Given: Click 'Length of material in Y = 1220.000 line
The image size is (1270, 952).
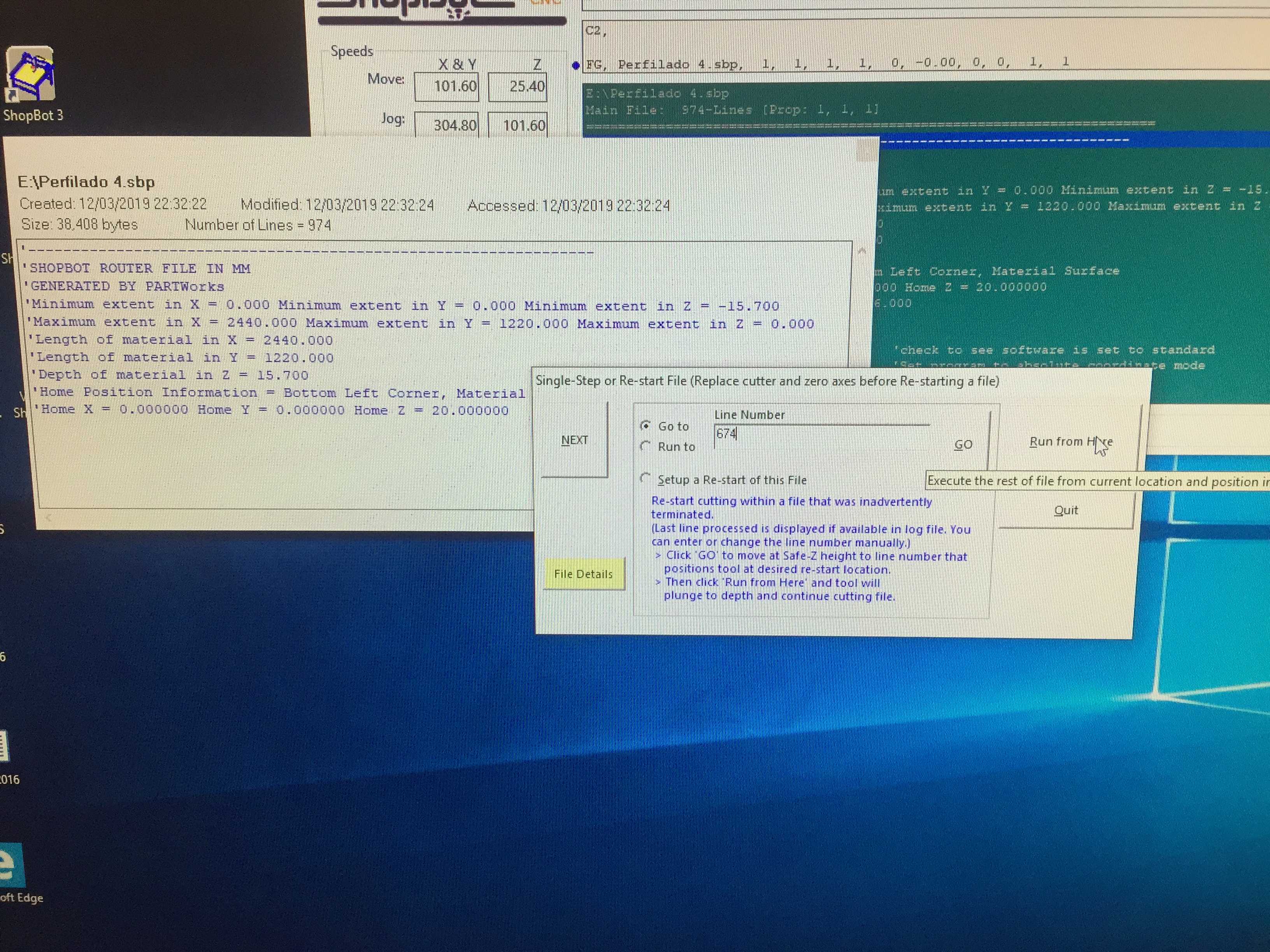Looking at the screenshot, I should click(x=181, y=357).
